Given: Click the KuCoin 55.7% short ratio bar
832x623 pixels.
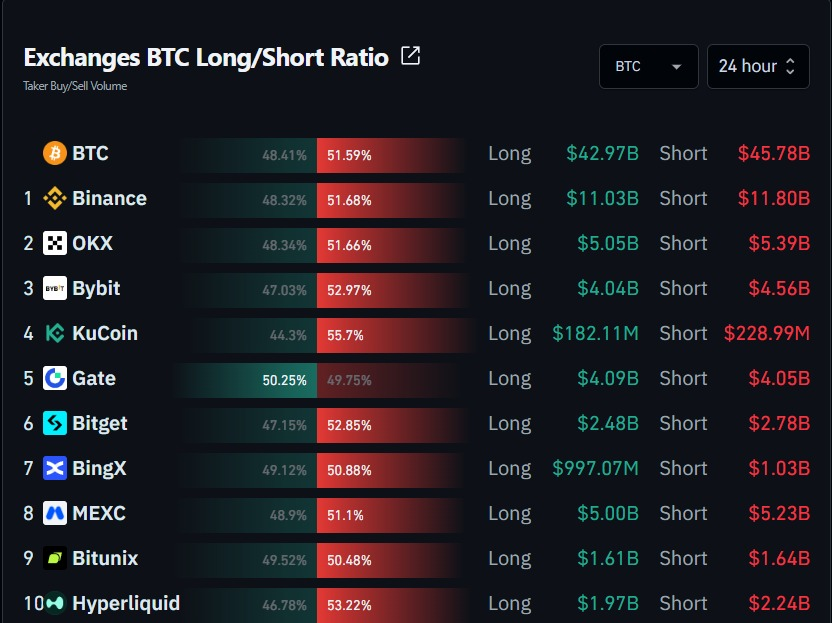Looking at the screenshot, I should pyautogui.click(x=395, y=335).
